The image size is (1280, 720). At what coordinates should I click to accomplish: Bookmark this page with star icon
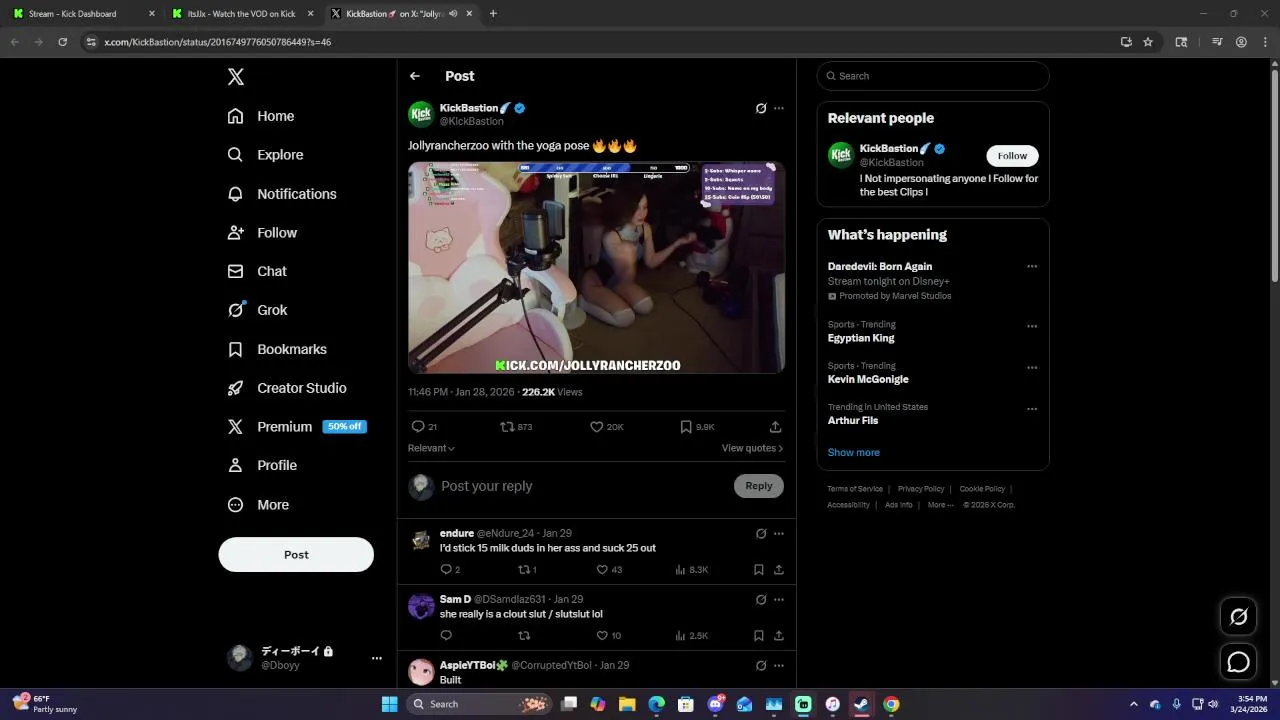coord(1148,42)
